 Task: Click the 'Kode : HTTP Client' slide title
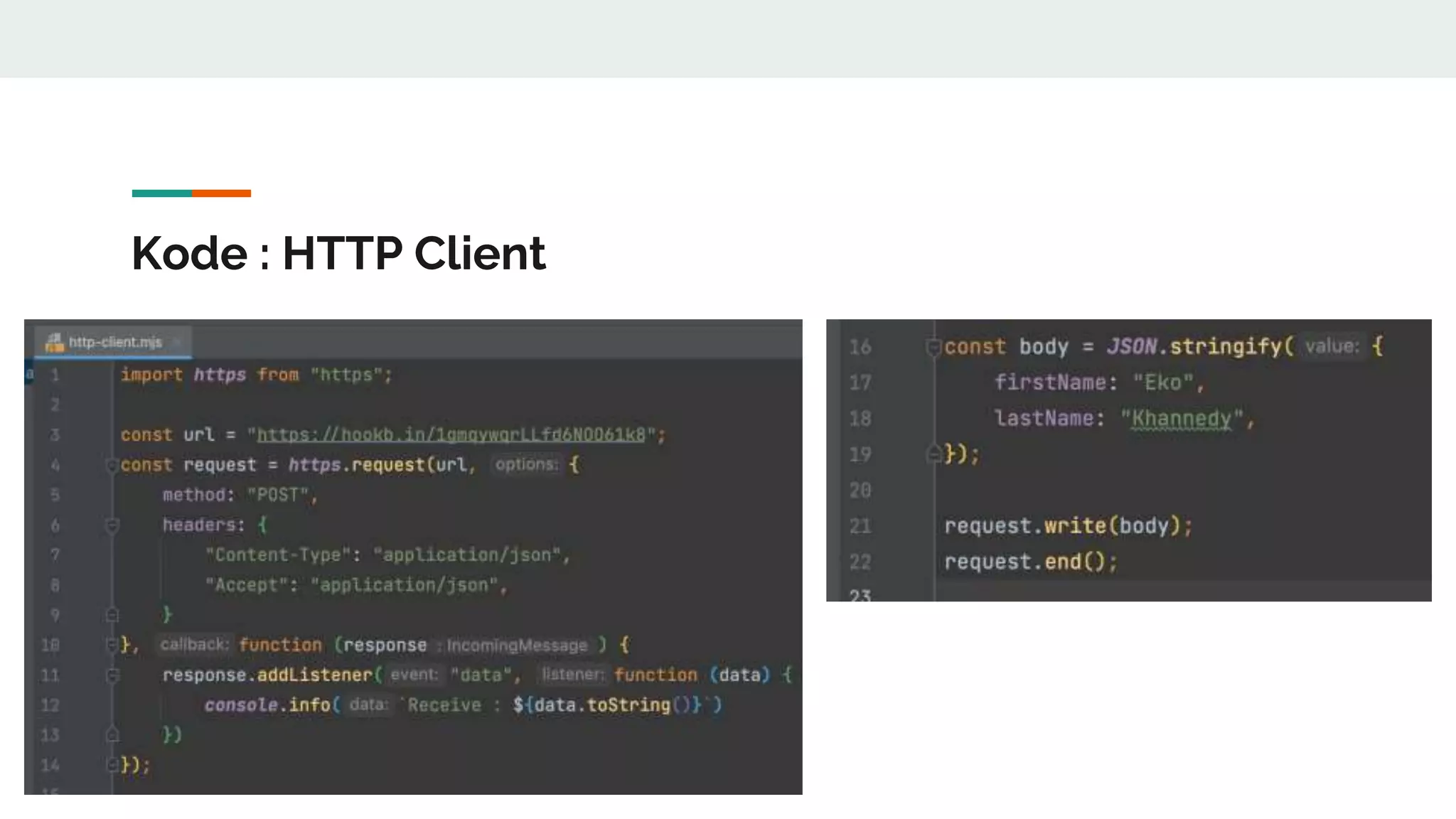click(338, 253)
